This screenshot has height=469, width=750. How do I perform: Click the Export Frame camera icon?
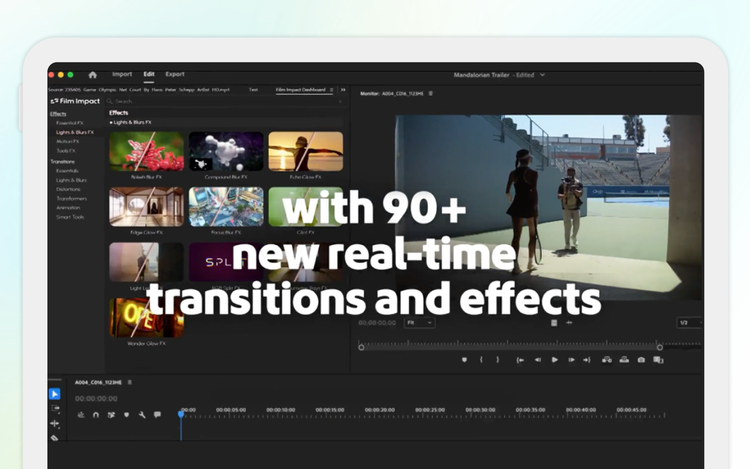641,360
